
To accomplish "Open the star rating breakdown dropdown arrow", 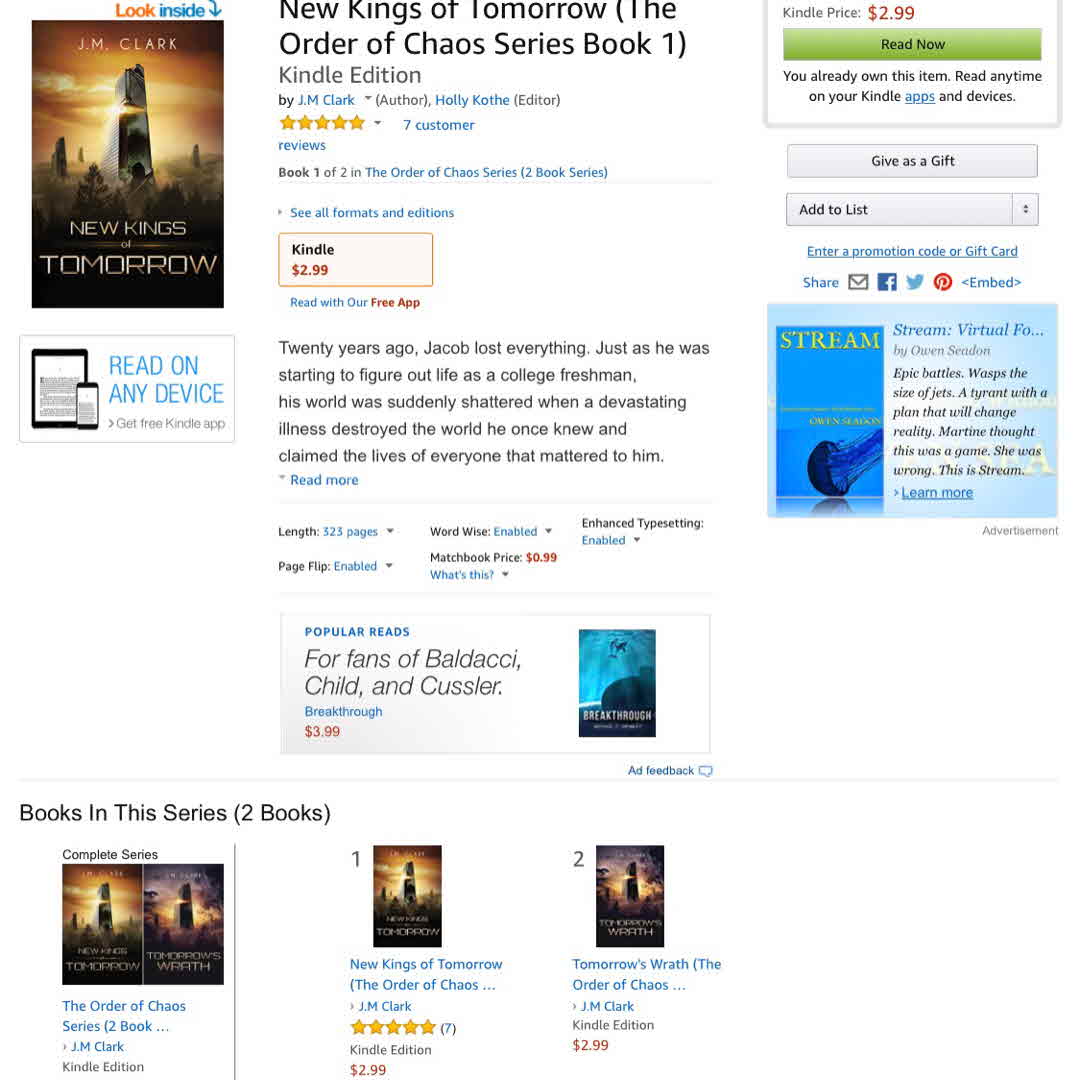I will [377, 123].
